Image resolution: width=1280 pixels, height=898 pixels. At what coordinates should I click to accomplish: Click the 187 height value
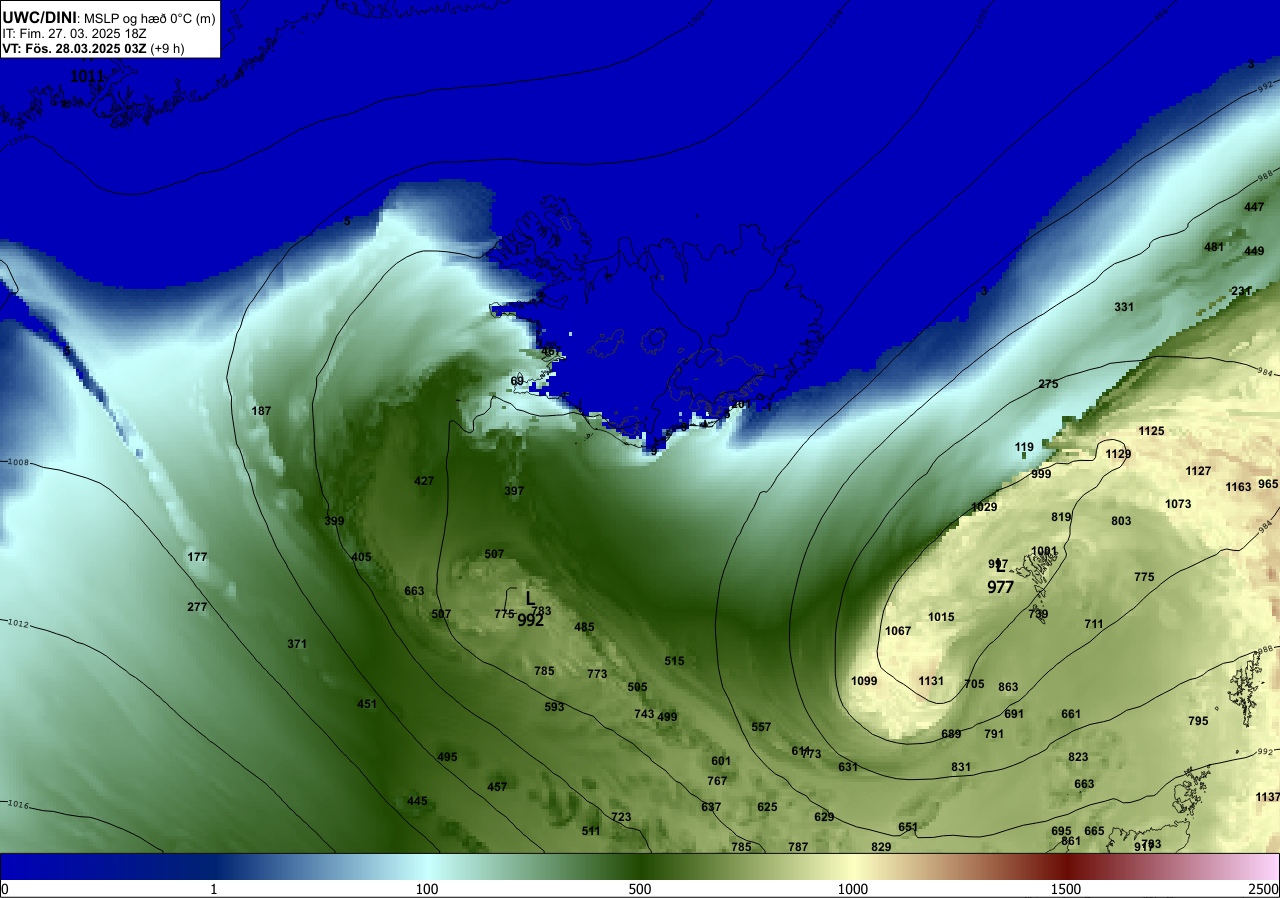(261, 411)
